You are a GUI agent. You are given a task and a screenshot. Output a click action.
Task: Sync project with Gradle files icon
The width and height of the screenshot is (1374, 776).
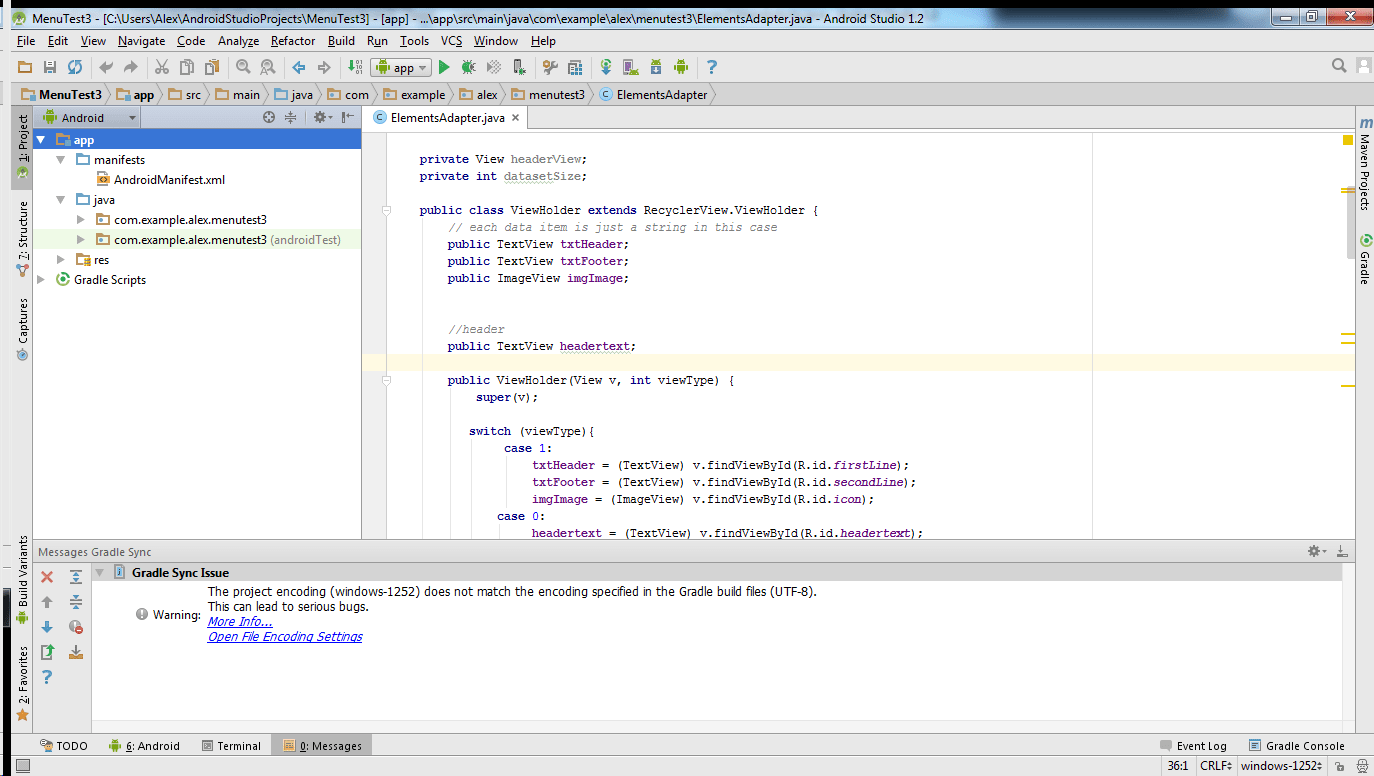605,67
